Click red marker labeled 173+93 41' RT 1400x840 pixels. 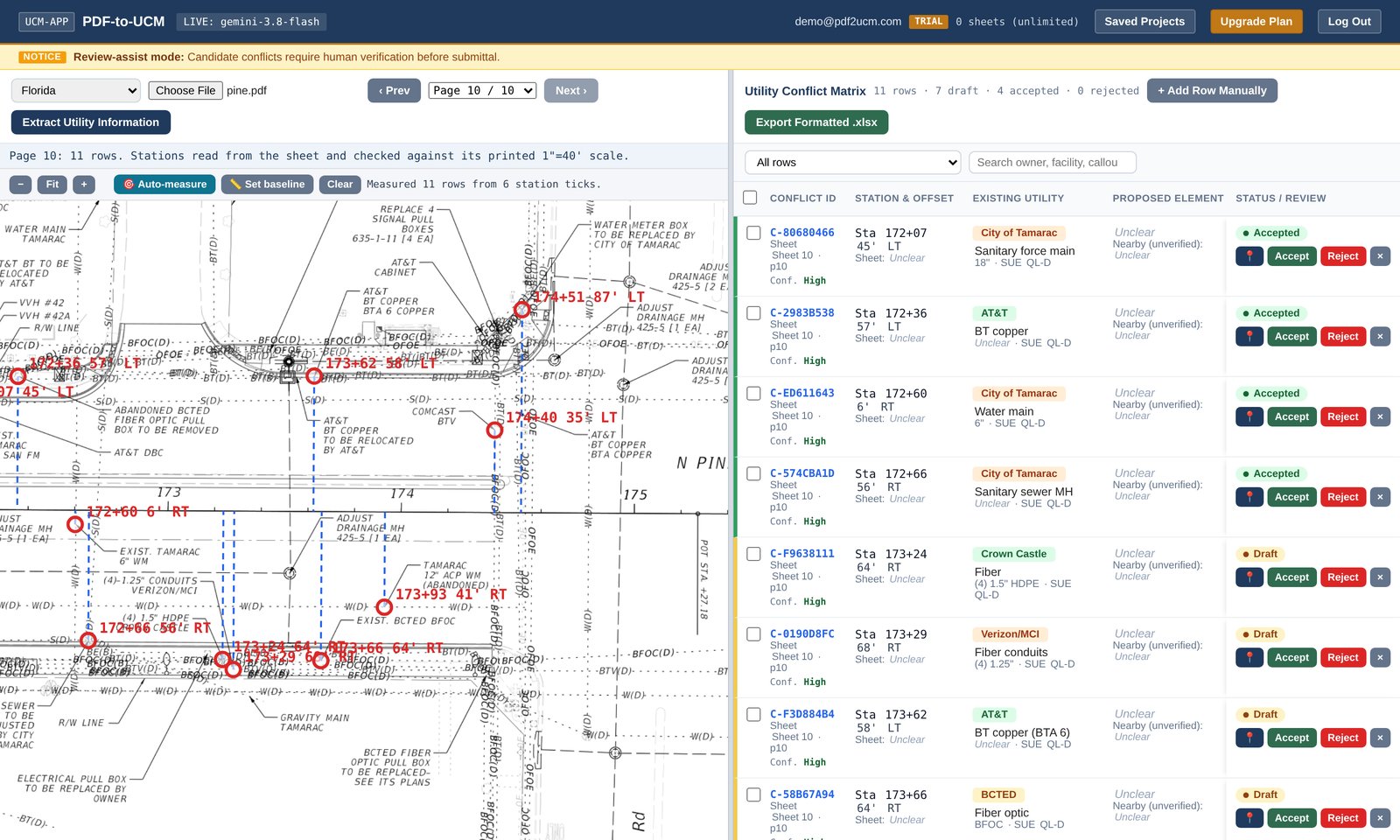point(384,606)
